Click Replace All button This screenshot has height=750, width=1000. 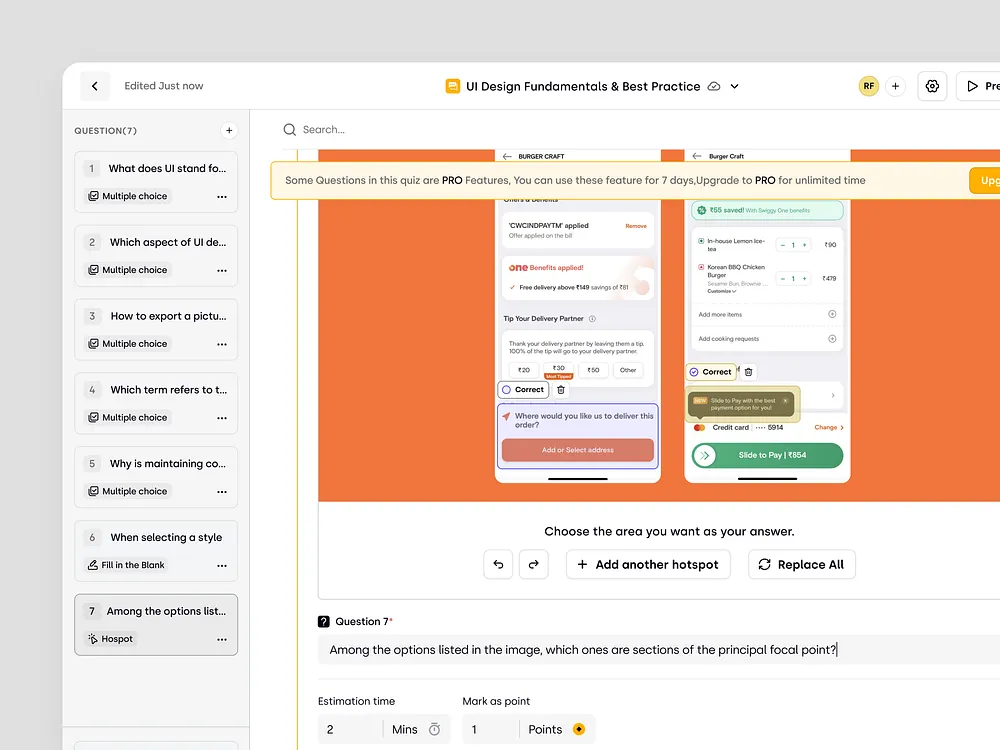point(802,564)
